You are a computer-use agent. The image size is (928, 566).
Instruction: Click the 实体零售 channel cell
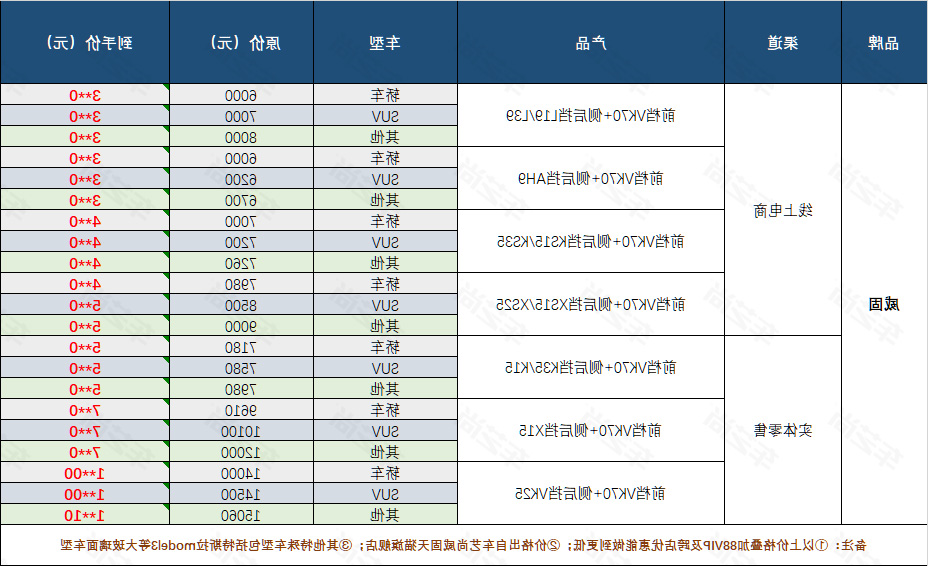pos(783,430)
